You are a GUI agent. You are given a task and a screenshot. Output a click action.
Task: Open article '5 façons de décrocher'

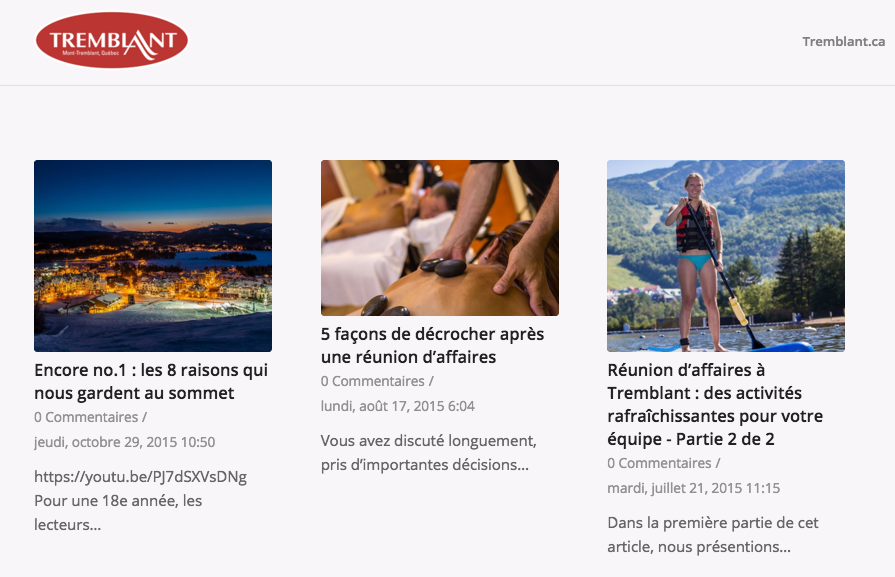pyautogui.click(x=433, y=345)
